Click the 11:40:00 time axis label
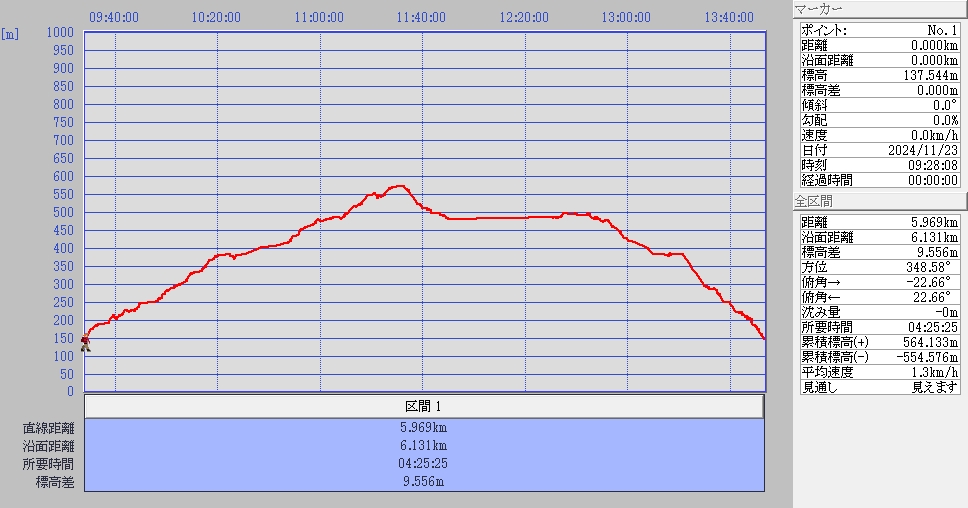Viewport: 968px width, 508px height. (x=421, y=17)
